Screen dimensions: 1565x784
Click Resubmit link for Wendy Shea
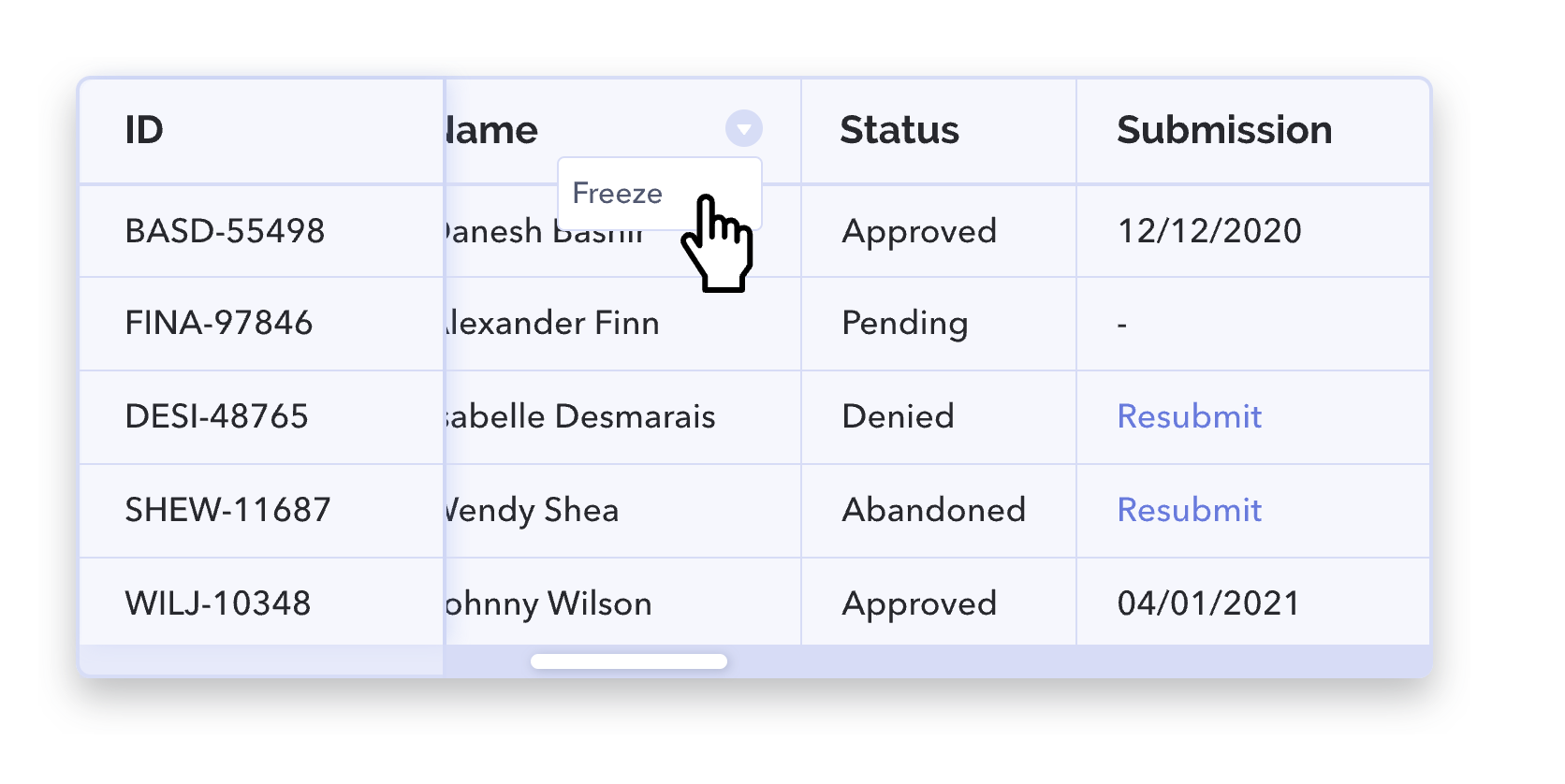(x=1190, y=510)
